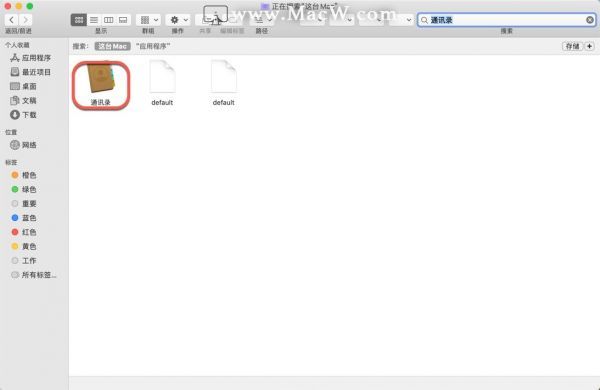Click the 通讯录 search input field
The width and height of the screenshot is (600, 390).
[506, 20]
